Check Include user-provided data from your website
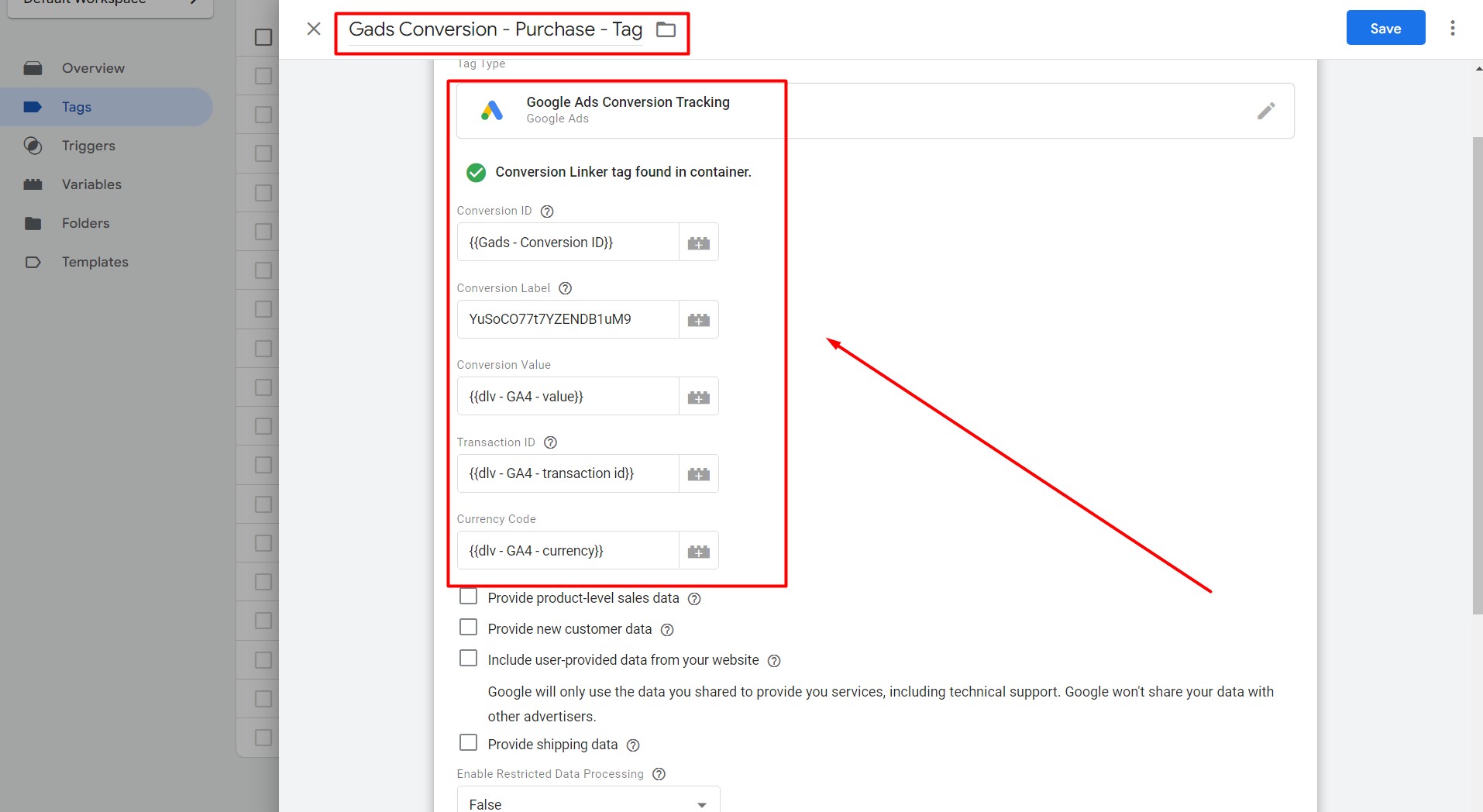Image resolution: width=1483 pixels, height=812 pixels. [468, 658]
